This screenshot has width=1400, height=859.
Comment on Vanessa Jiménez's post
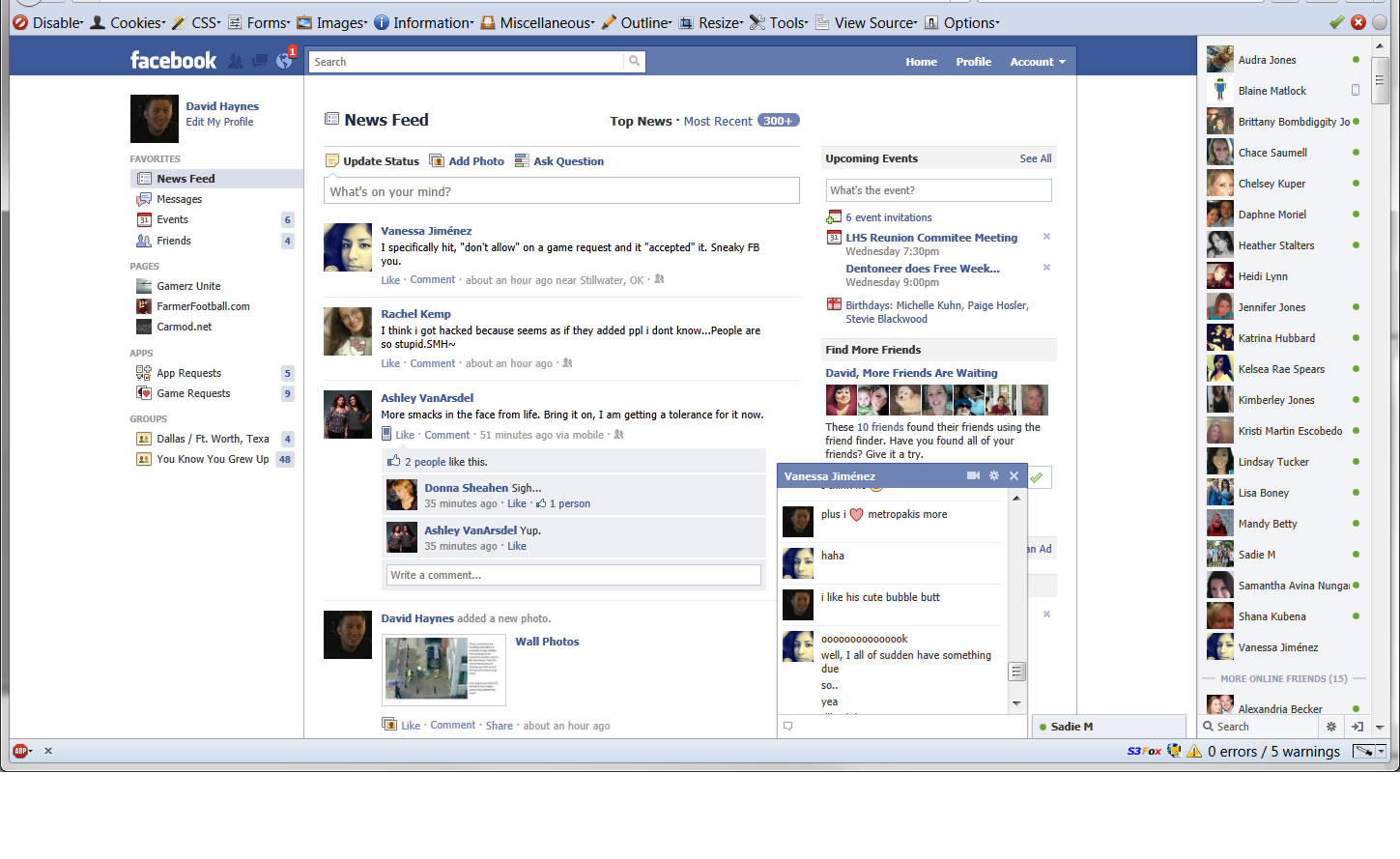pos(432,279)
